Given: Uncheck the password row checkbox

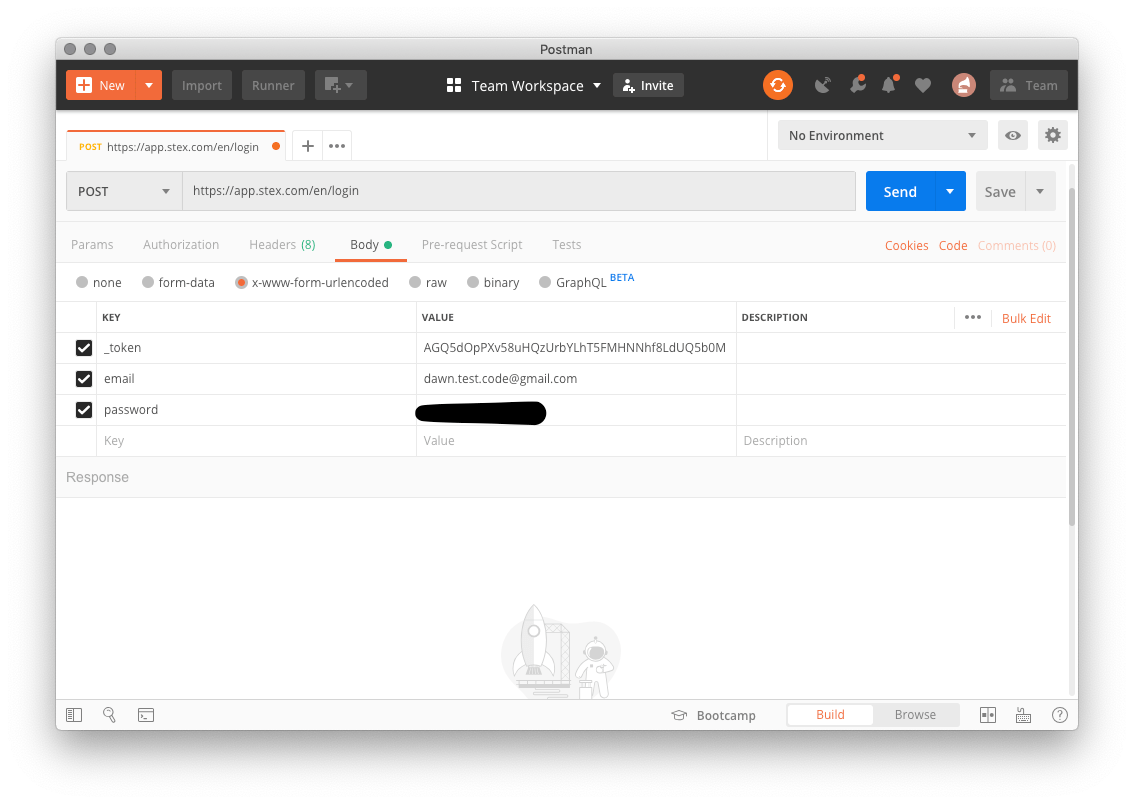Looking at the screenshot, I should coord(84,410).
